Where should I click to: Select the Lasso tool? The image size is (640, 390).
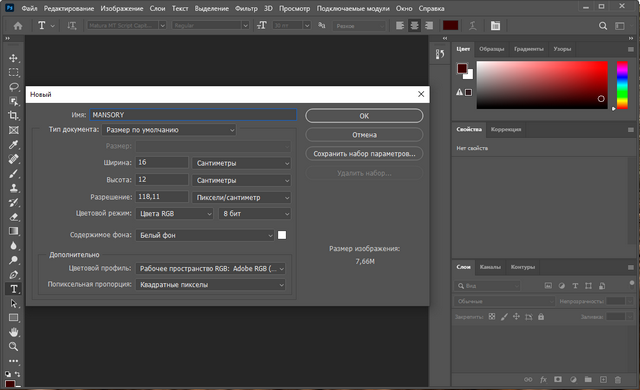pyautogui.click(x=13, y=87)
